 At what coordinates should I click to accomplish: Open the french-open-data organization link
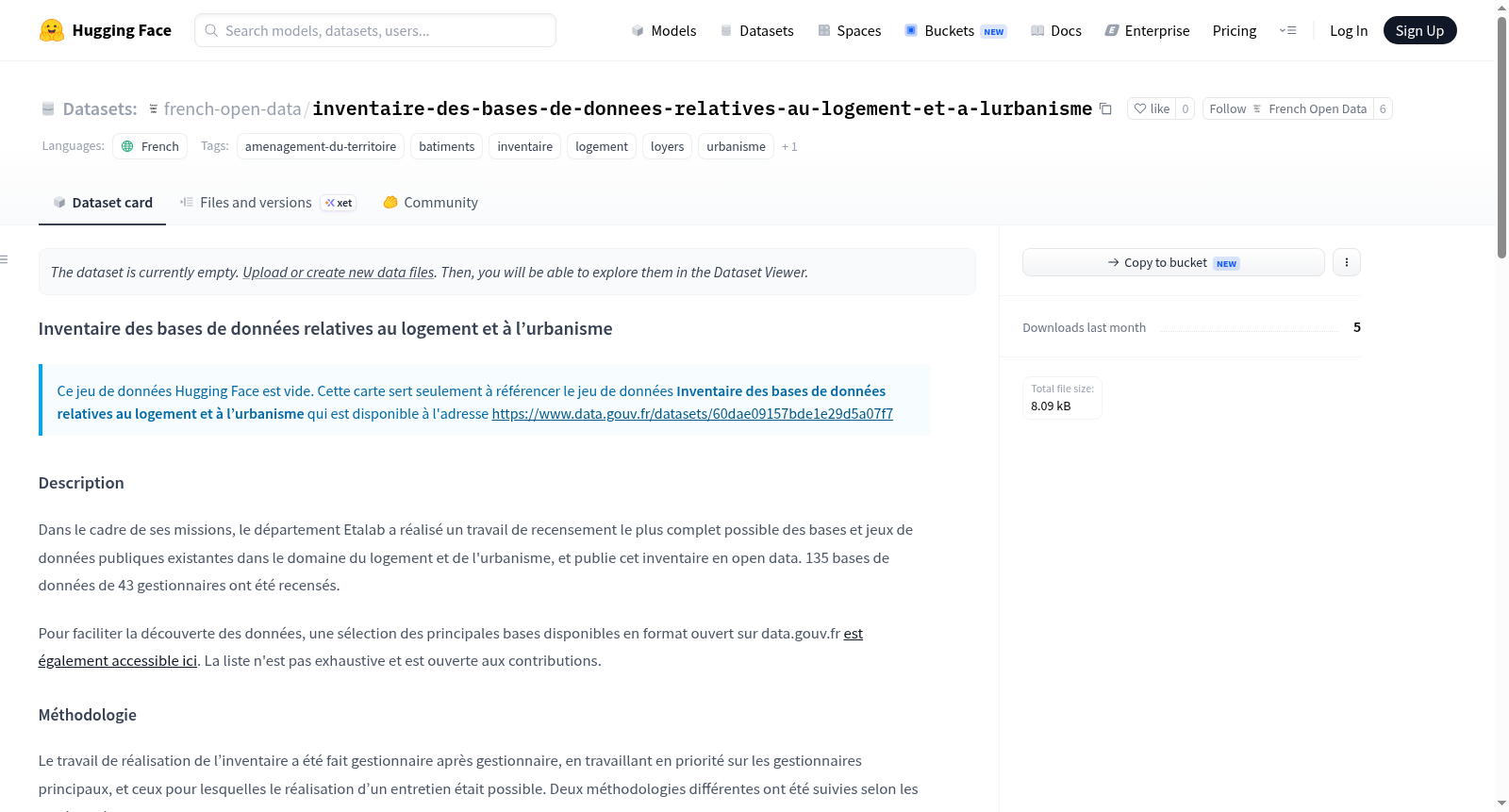pos(232,108)
